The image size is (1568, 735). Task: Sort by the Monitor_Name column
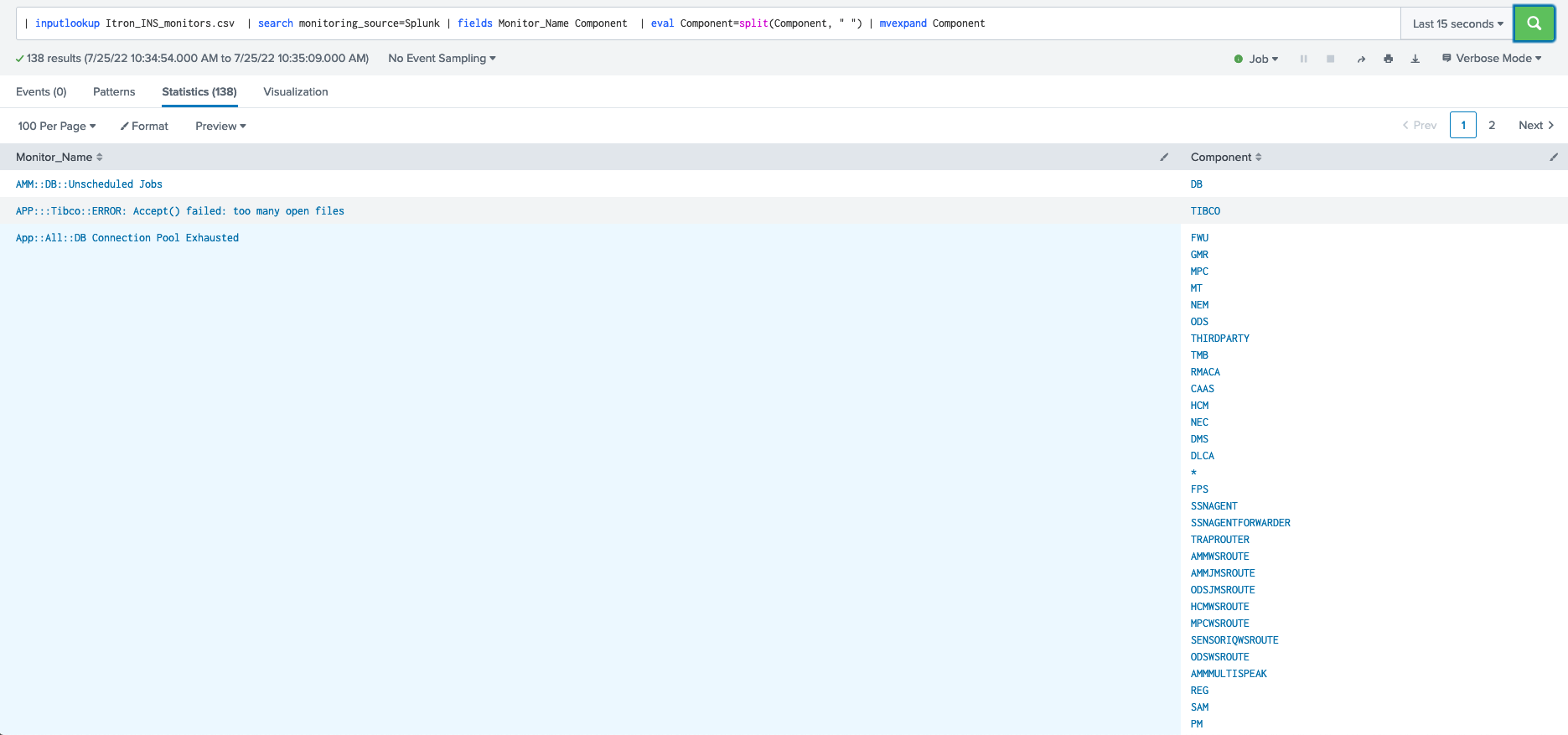pos(60,157)
